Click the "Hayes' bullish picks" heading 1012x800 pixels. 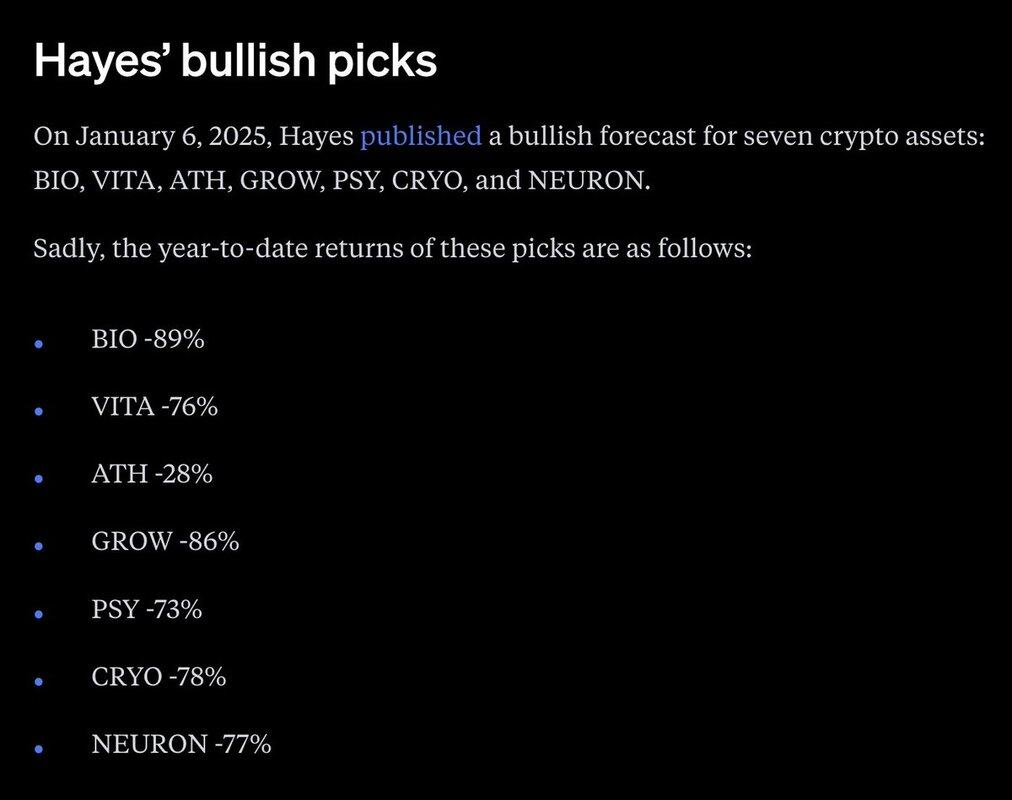[236, 62]
